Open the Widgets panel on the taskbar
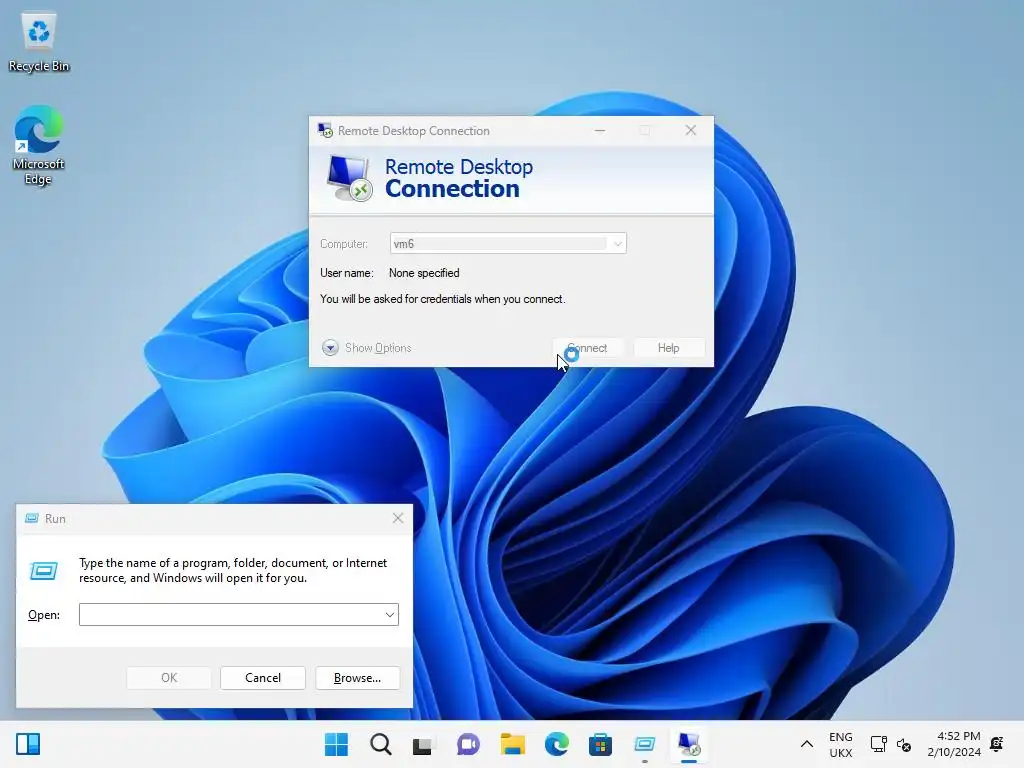 pos(28,744)
